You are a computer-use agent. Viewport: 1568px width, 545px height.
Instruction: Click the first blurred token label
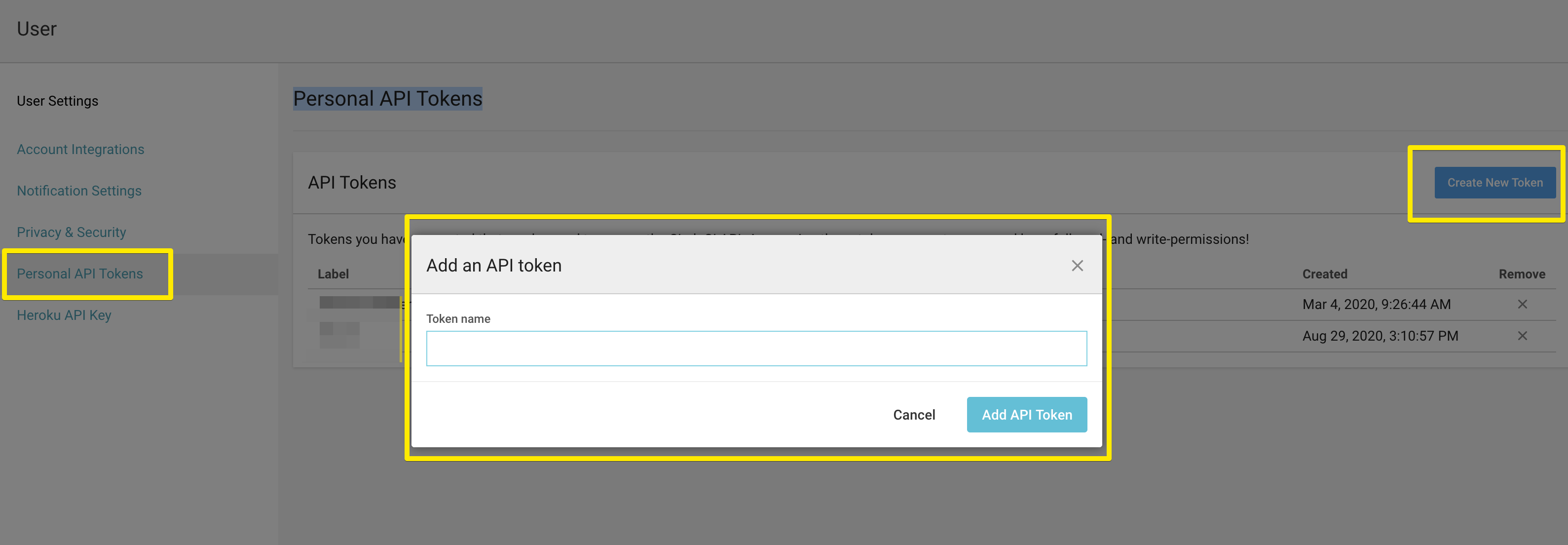[359, 303]
